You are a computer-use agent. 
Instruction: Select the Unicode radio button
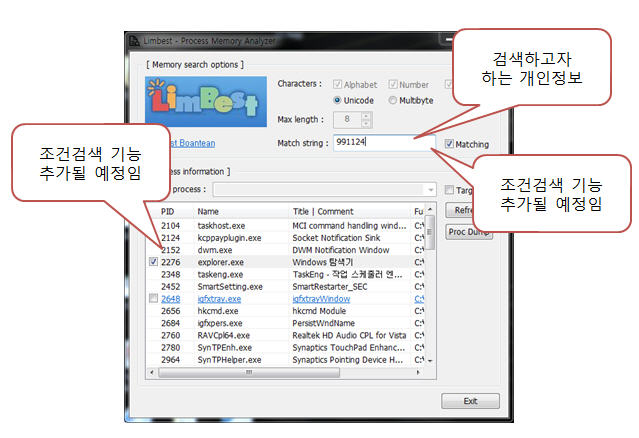pyautogui.click(x=338, y=100)
